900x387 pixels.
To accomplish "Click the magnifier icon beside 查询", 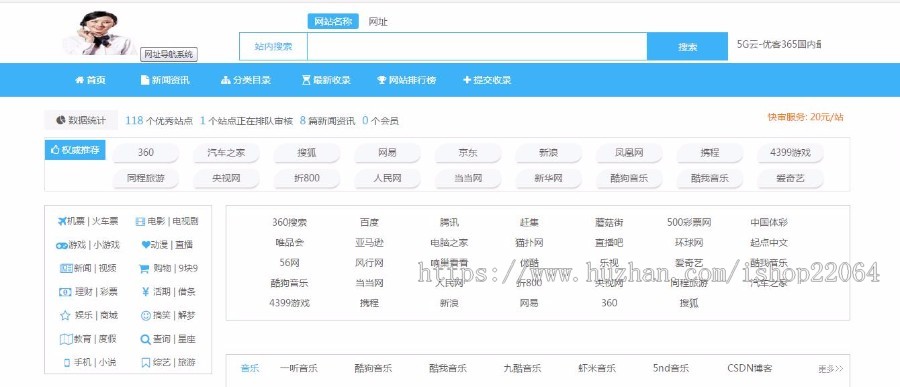I will (x=145, y=339).
